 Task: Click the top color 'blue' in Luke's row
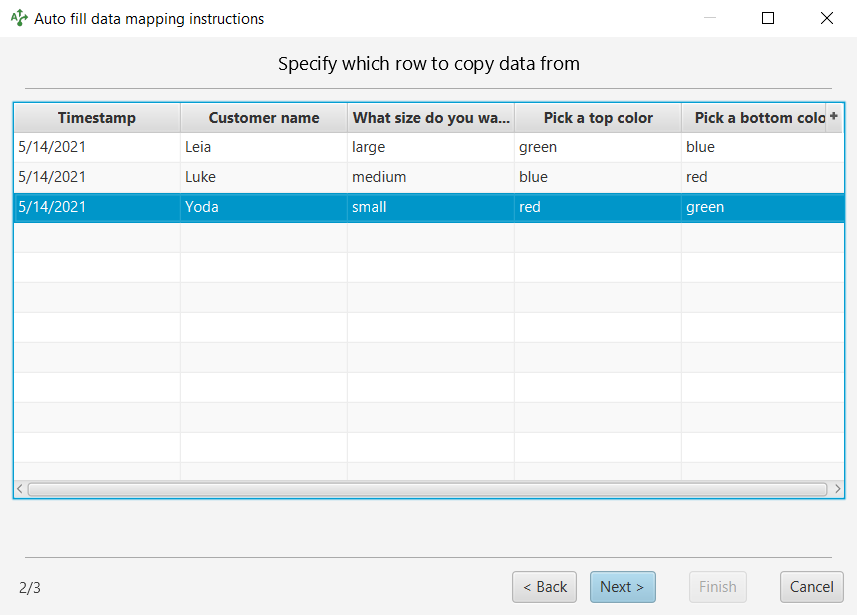click(x=598, y=177)
